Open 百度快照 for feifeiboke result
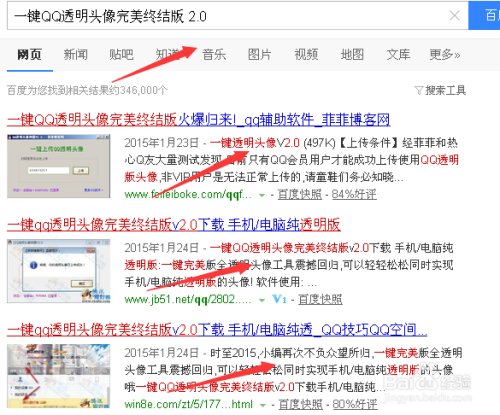 pyautogui.click(x=300, y=194)
